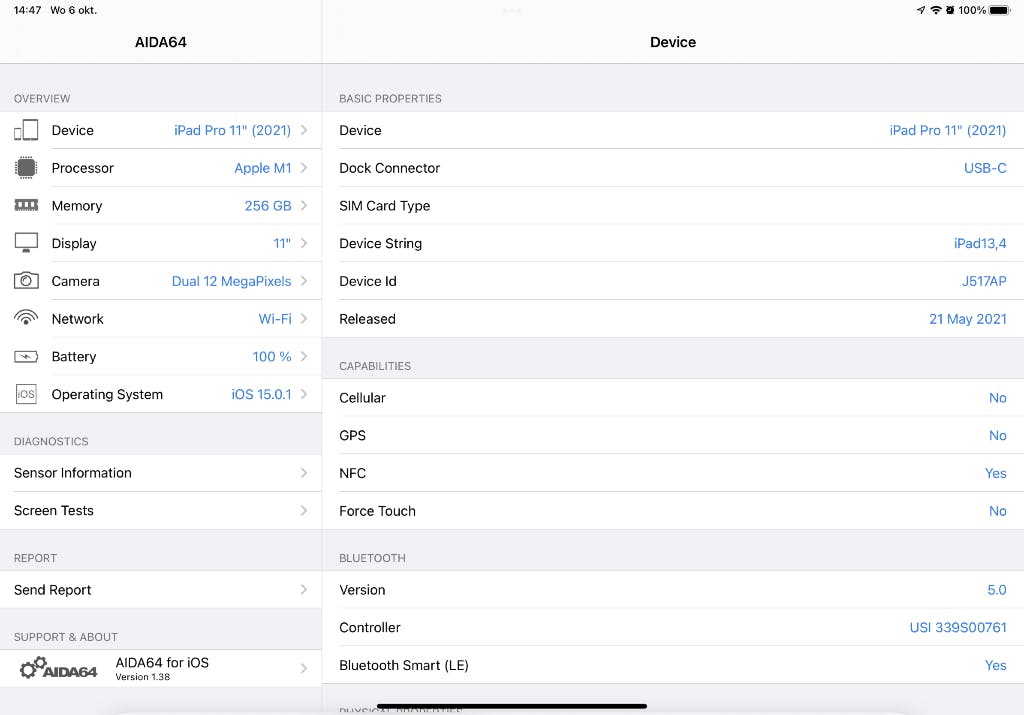Click the 'Apple M1' processor value
1024x715 pixels.
[263, 168]
